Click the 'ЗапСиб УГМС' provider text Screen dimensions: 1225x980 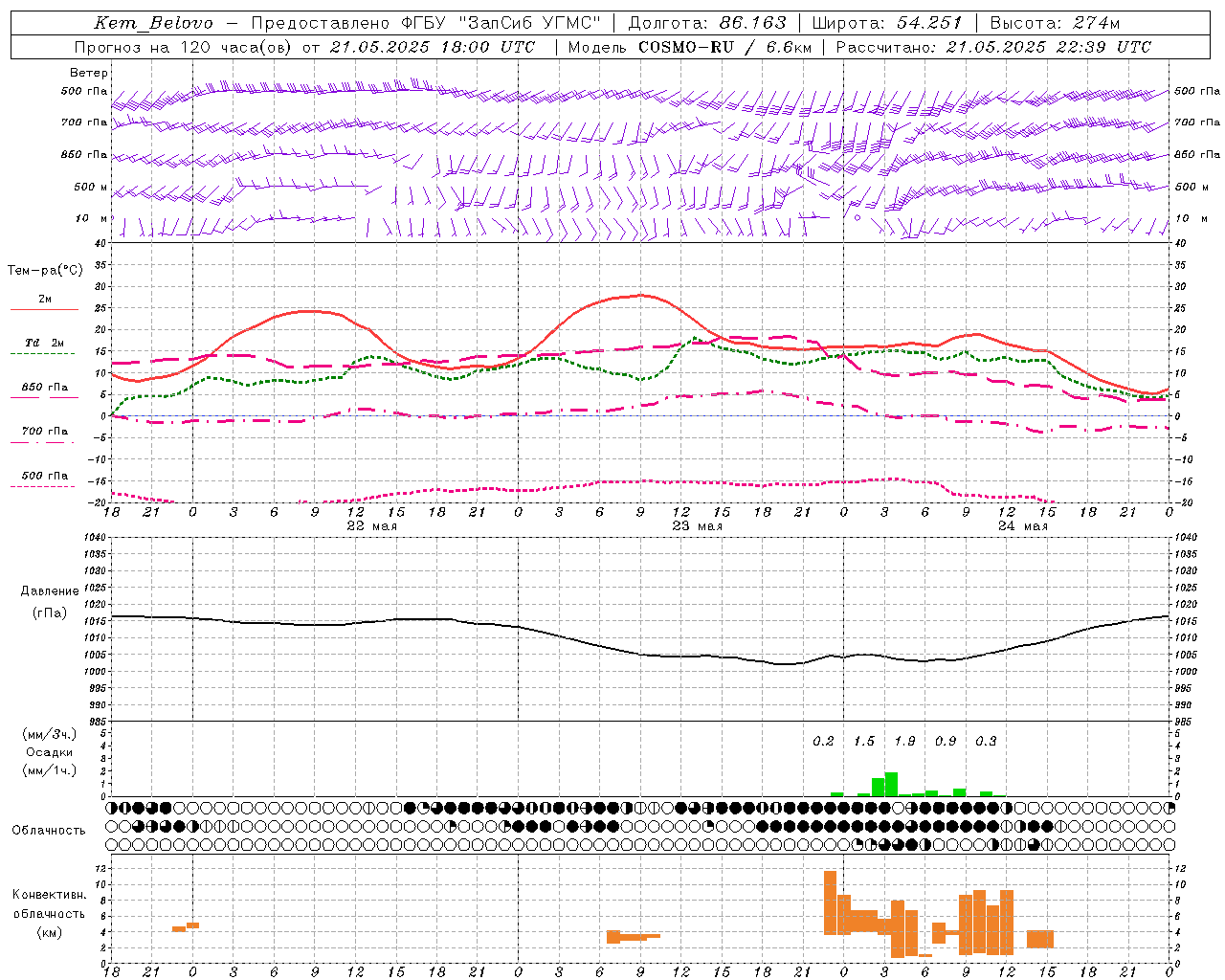531,23
